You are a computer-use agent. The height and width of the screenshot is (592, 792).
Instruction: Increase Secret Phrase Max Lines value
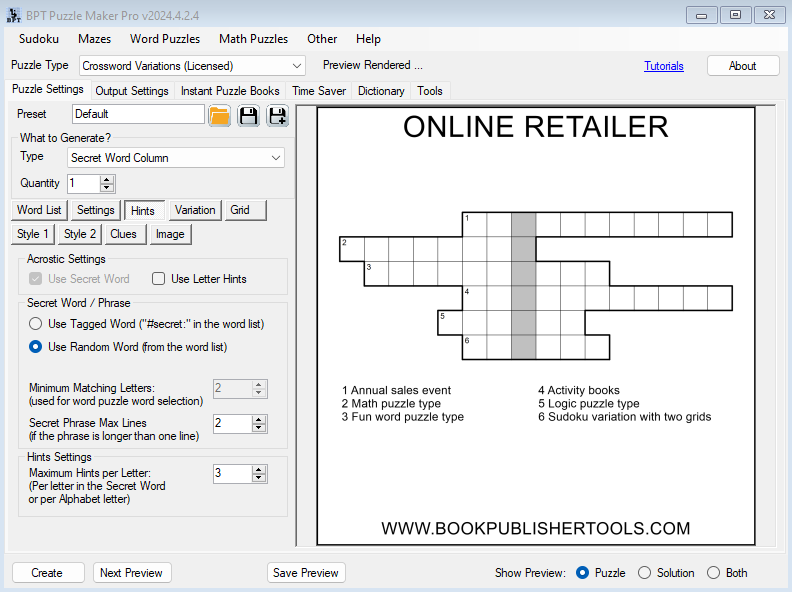tap(260, 419)
